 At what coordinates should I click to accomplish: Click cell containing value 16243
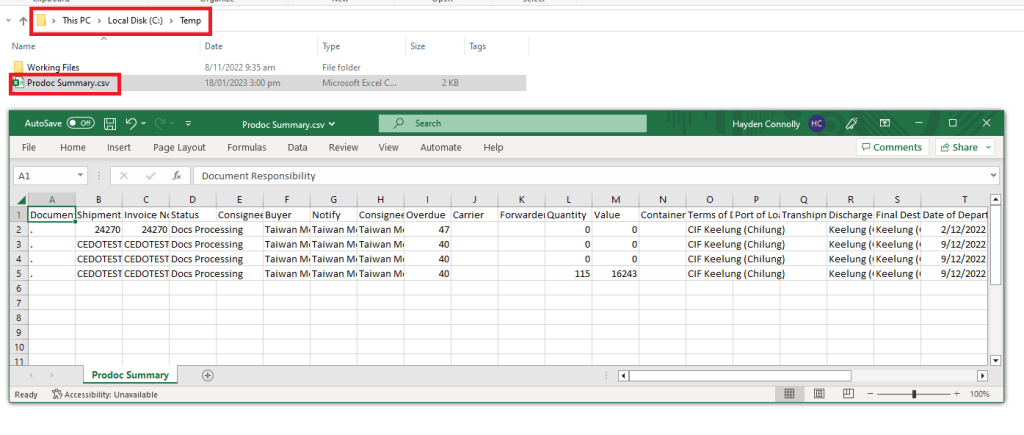615,274
